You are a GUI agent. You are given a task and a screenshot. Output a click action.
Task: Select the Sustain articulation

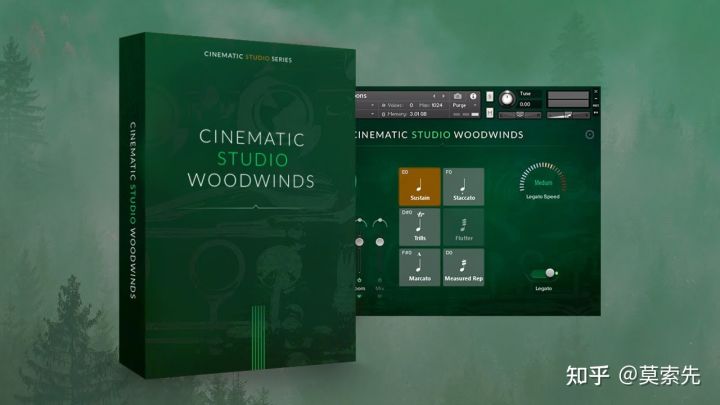(419, 186)
